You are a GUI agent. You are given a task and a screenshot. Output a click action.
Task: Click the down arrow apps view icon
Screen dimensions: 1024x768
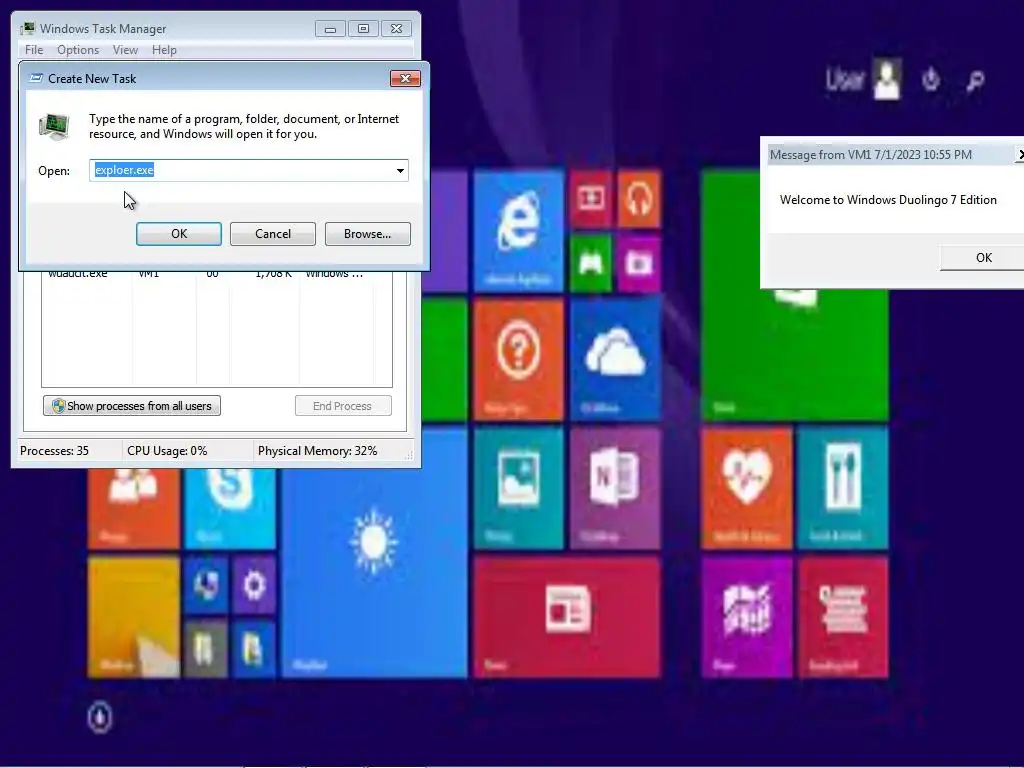(100, 716)
